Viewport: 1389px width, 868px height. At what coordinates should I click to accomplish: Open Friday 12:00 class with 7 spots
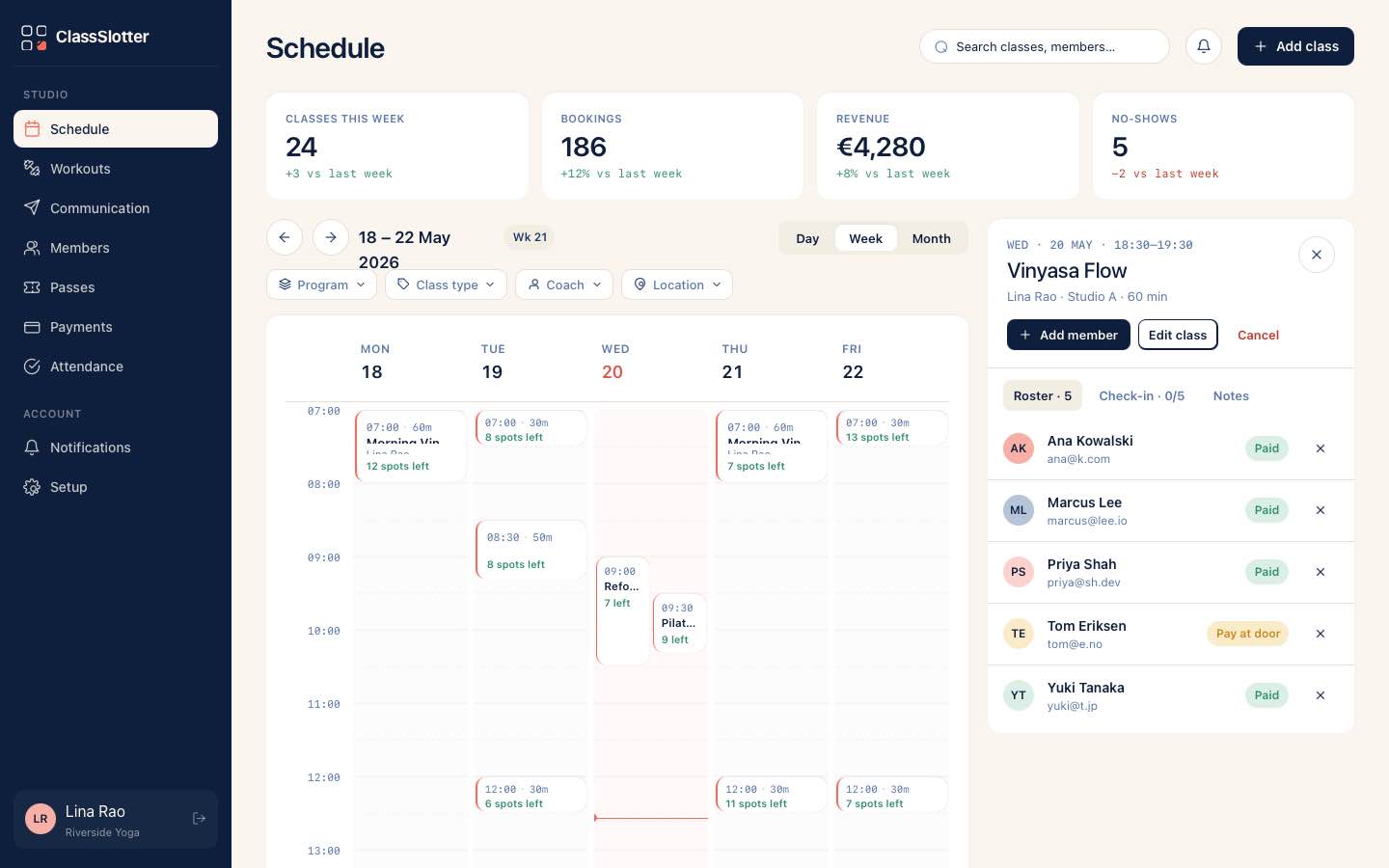[x=892, y=796]
